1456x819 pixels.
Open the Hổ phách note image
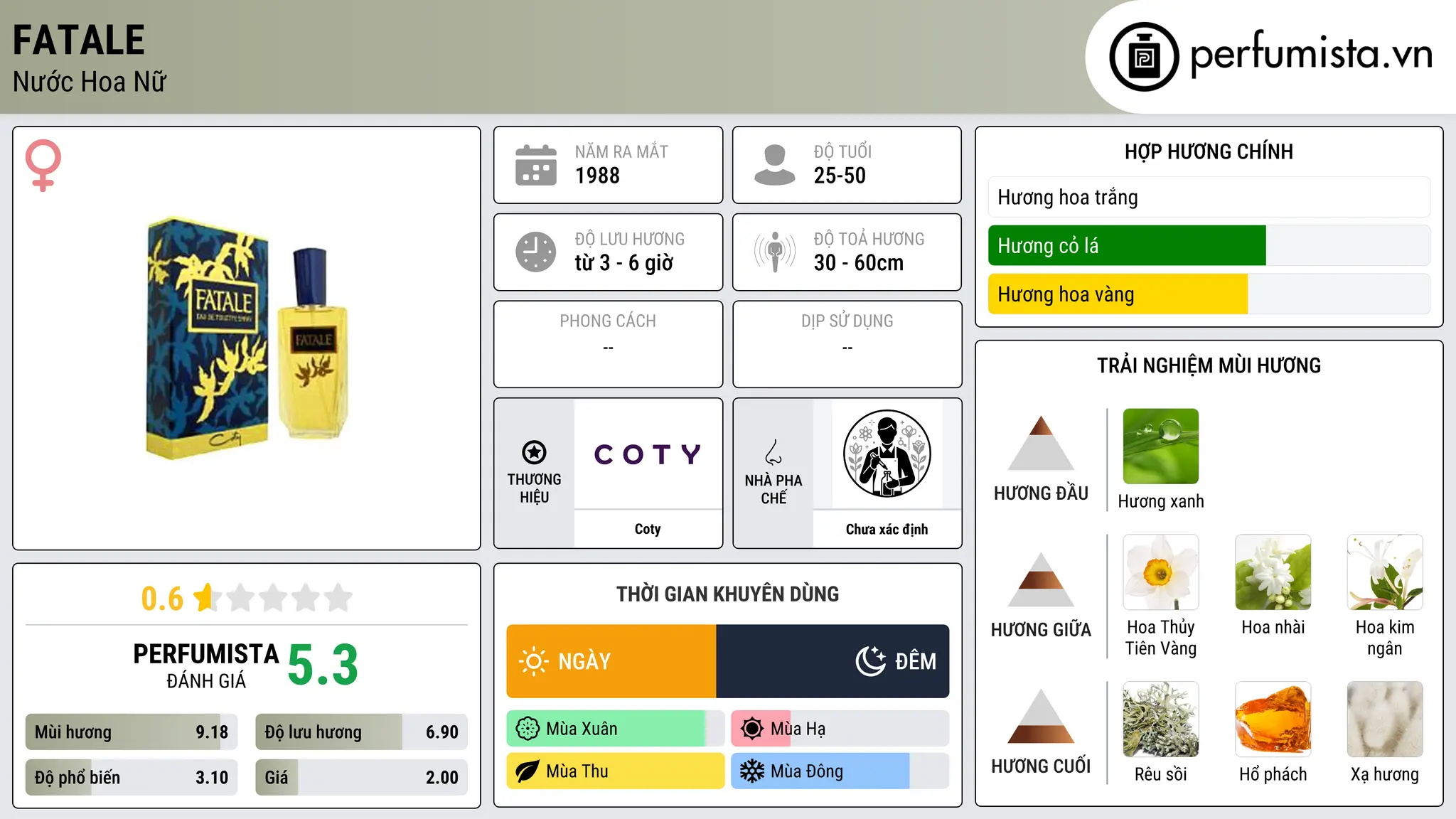tap(1273, 719)
